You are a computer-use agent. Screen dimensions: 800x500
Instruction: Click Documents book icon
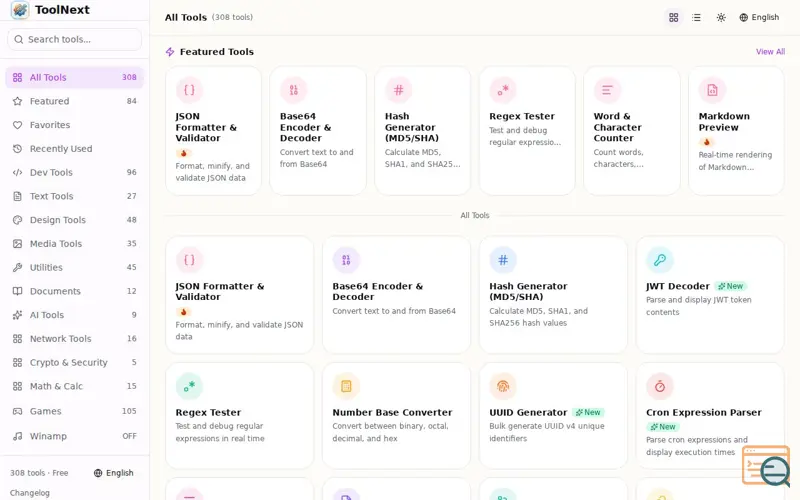point(17,291)
